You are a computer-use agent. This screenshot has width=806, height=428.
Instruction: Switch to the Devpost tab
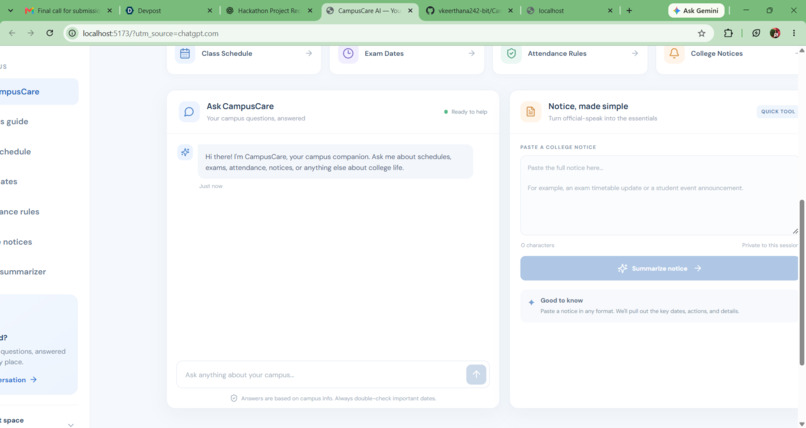click(170, 10)
